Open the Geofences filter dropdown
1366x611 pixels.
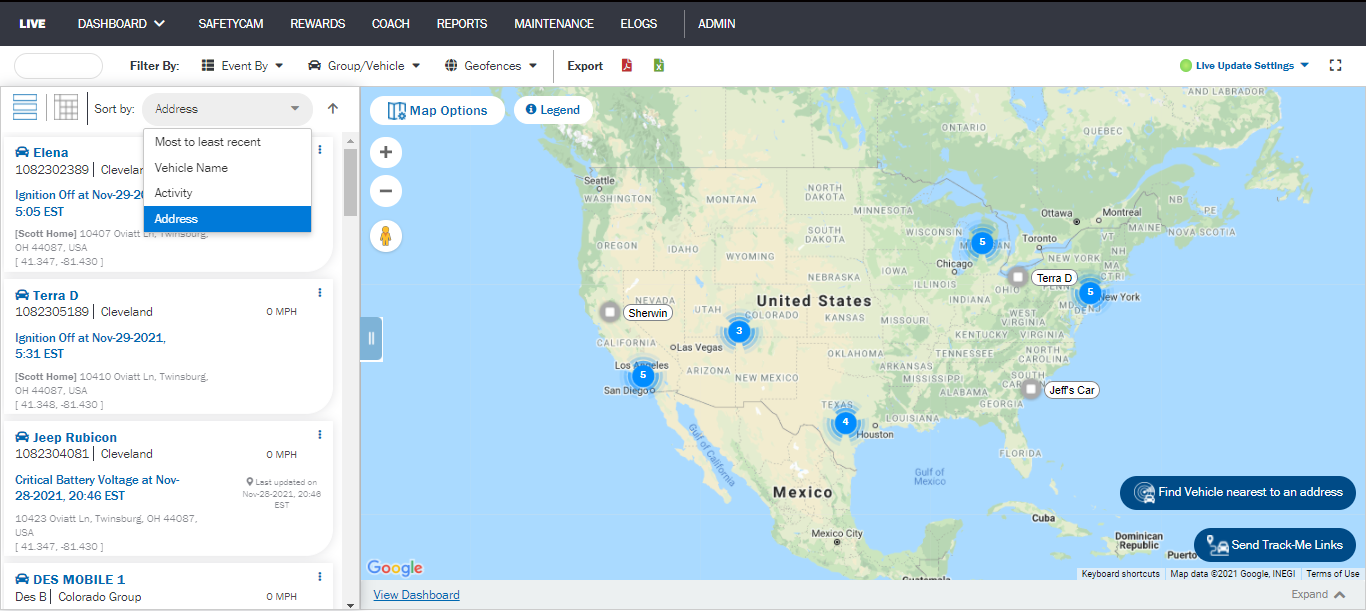491,66
